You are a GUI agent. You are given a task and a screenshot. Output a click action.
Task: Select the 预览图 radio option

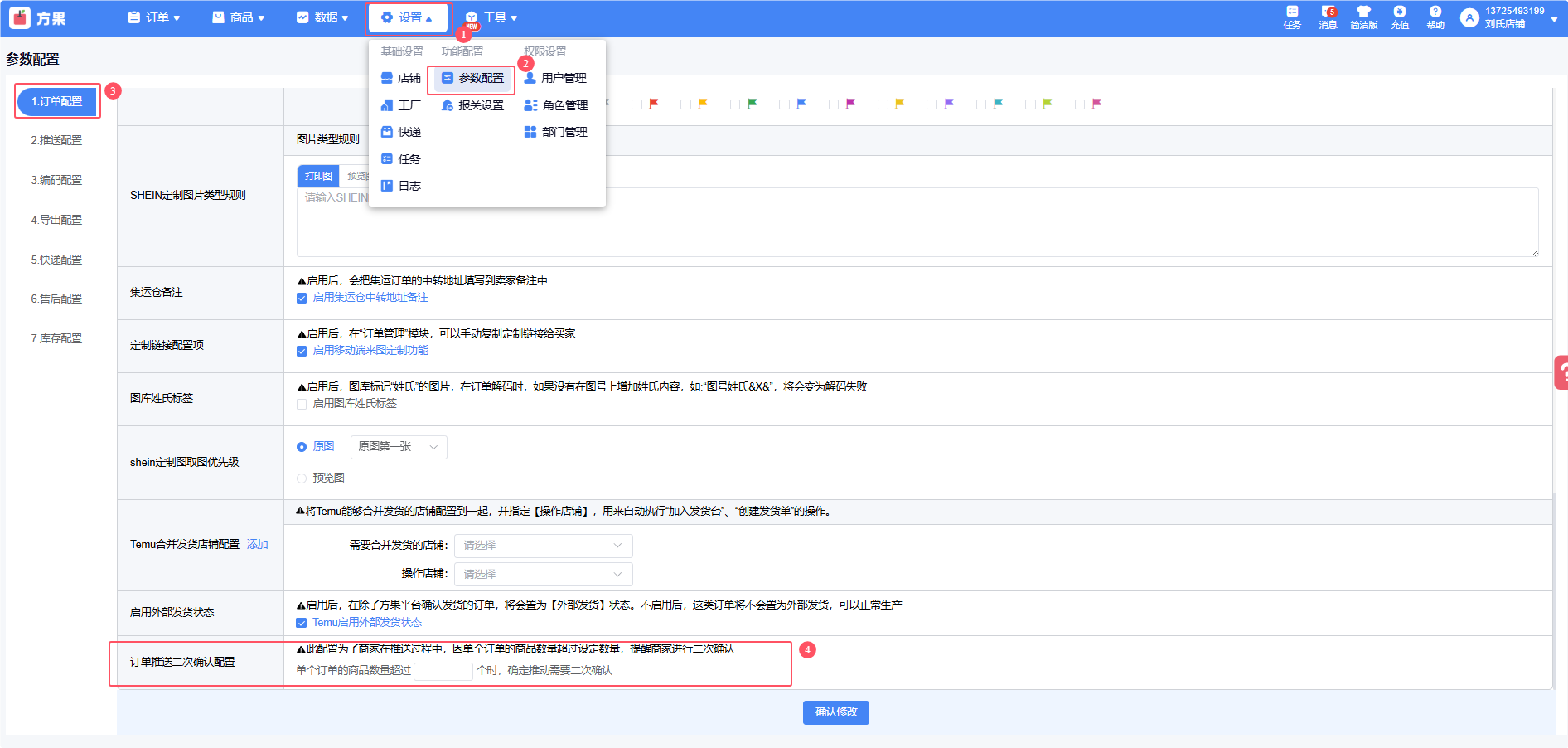click(x=302, y=478)
